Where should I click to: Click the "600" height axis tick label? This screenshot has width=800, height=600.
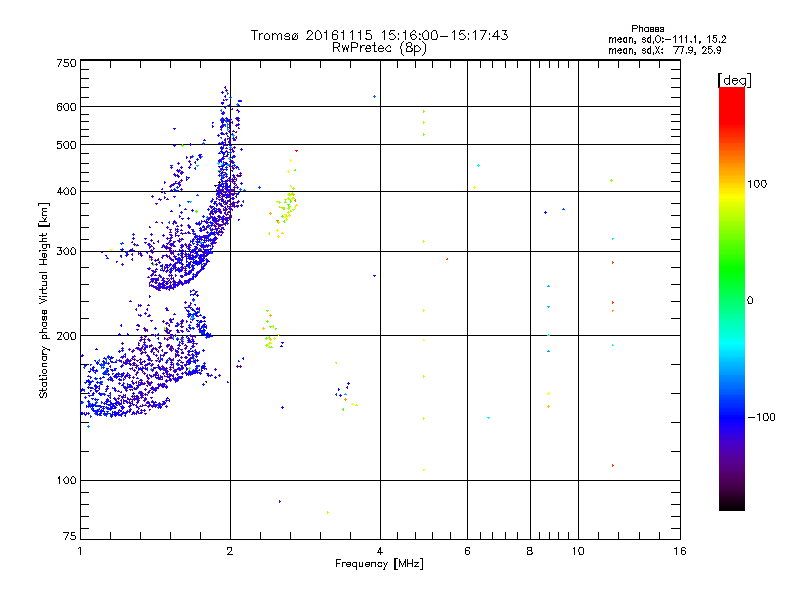point(66,107)
